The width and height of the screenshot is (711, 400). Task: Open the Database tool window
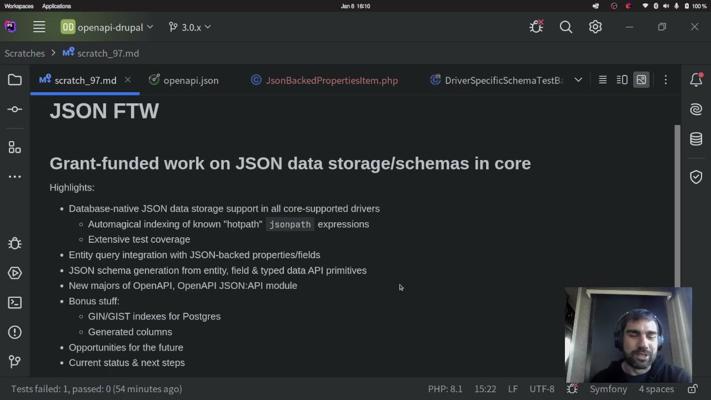click(696, 139)
